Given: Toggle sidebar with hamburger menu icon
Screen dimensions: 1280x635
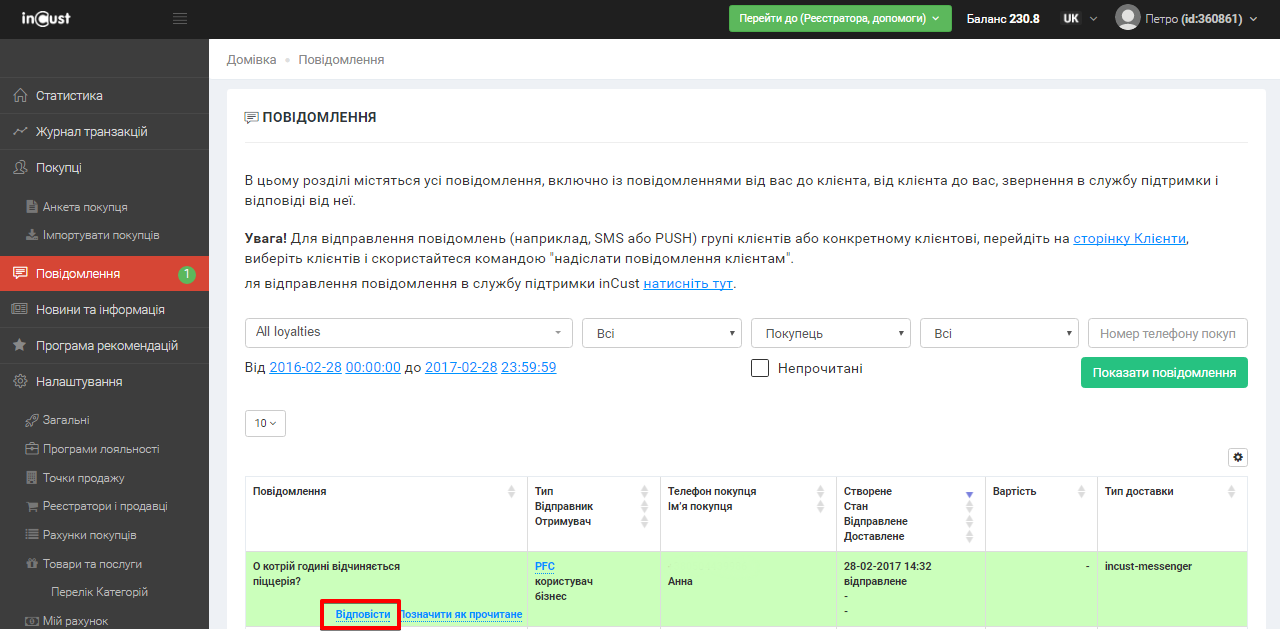Looking at the screenshot, I should (180, 19).
